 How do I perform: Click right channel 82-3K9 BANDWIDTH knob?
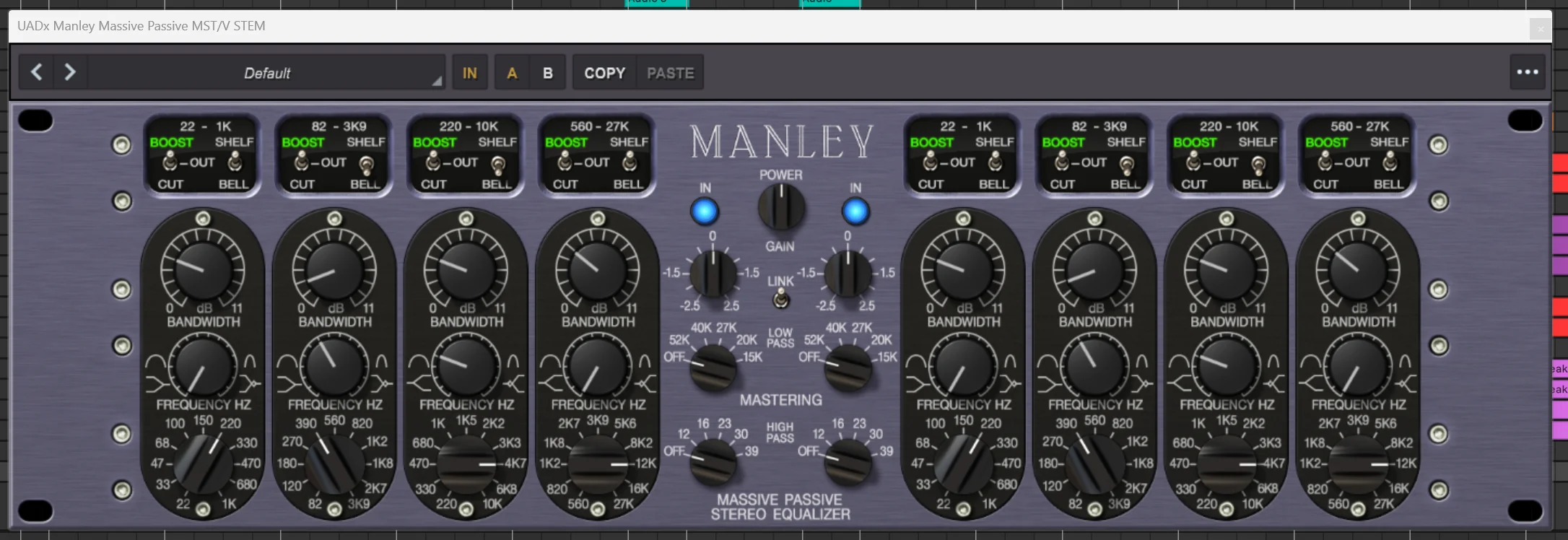coord(1094,366)
